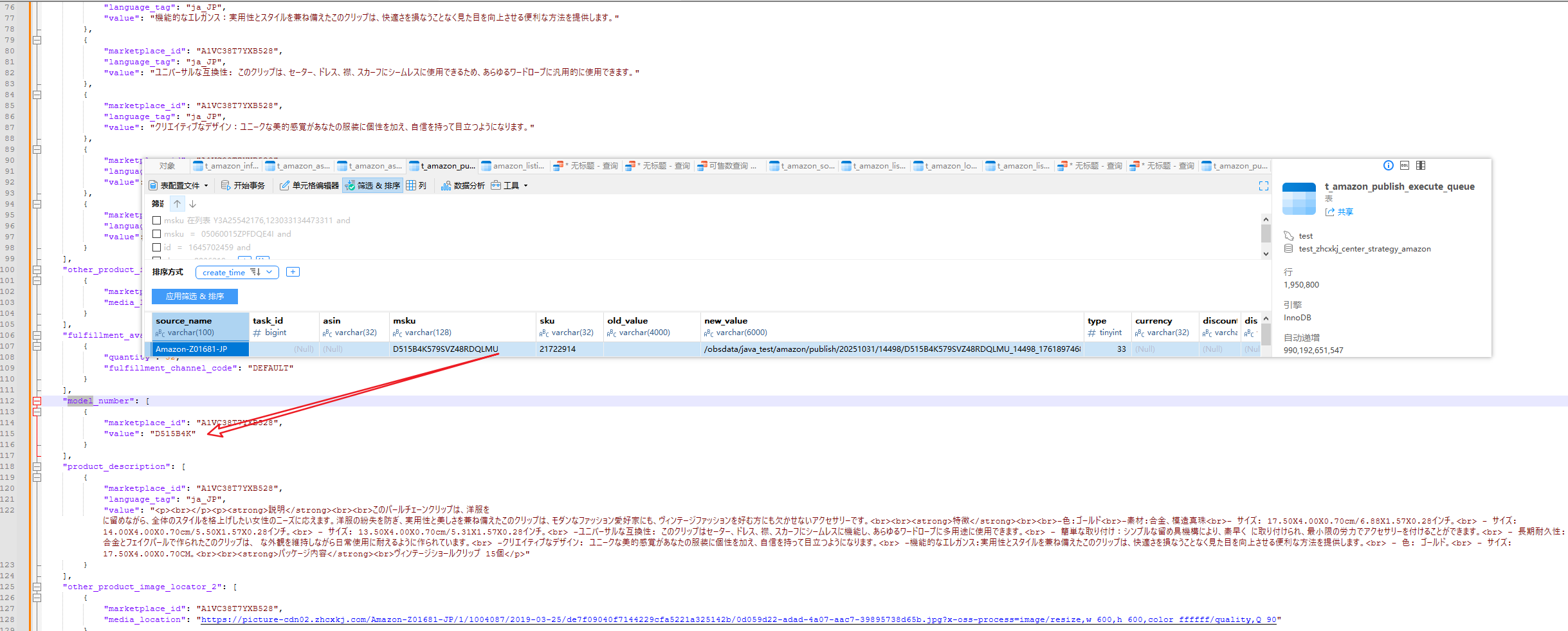
Task: Collapse the product_description fold at line 118
Action: (x=37, y=466)
